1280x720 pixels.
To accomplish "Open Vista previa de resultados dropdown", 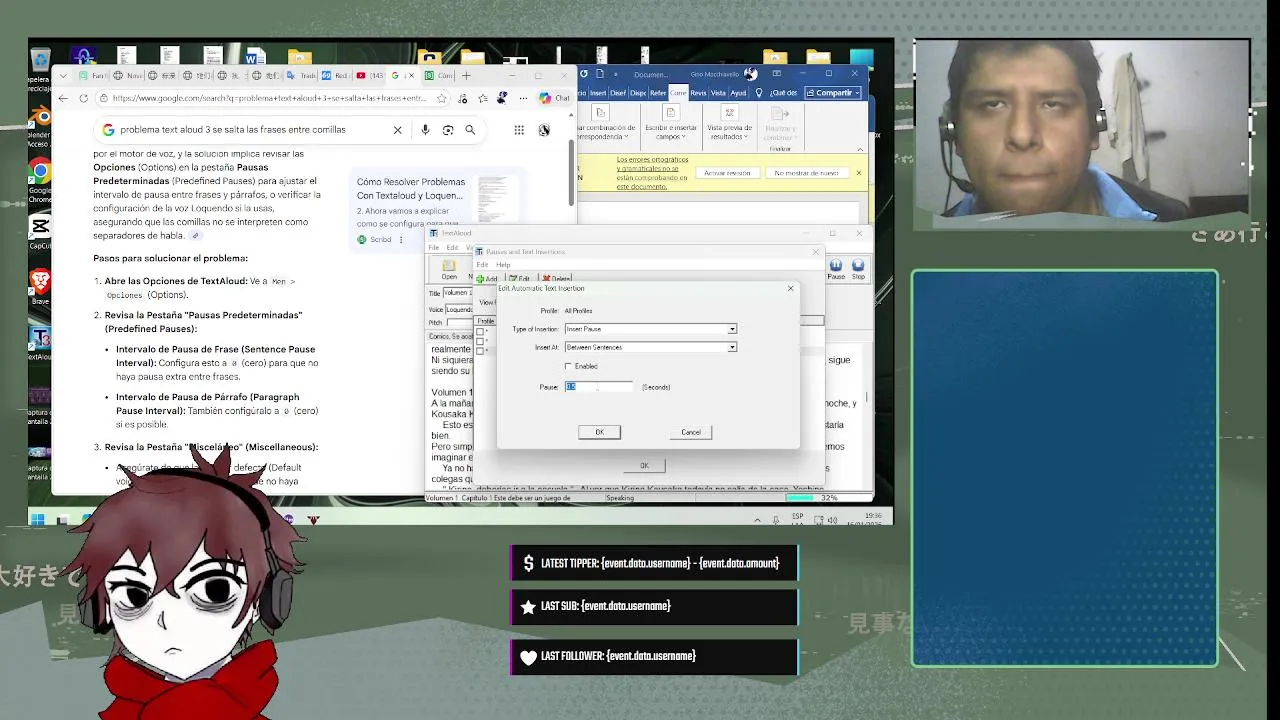I will point(729,124).
